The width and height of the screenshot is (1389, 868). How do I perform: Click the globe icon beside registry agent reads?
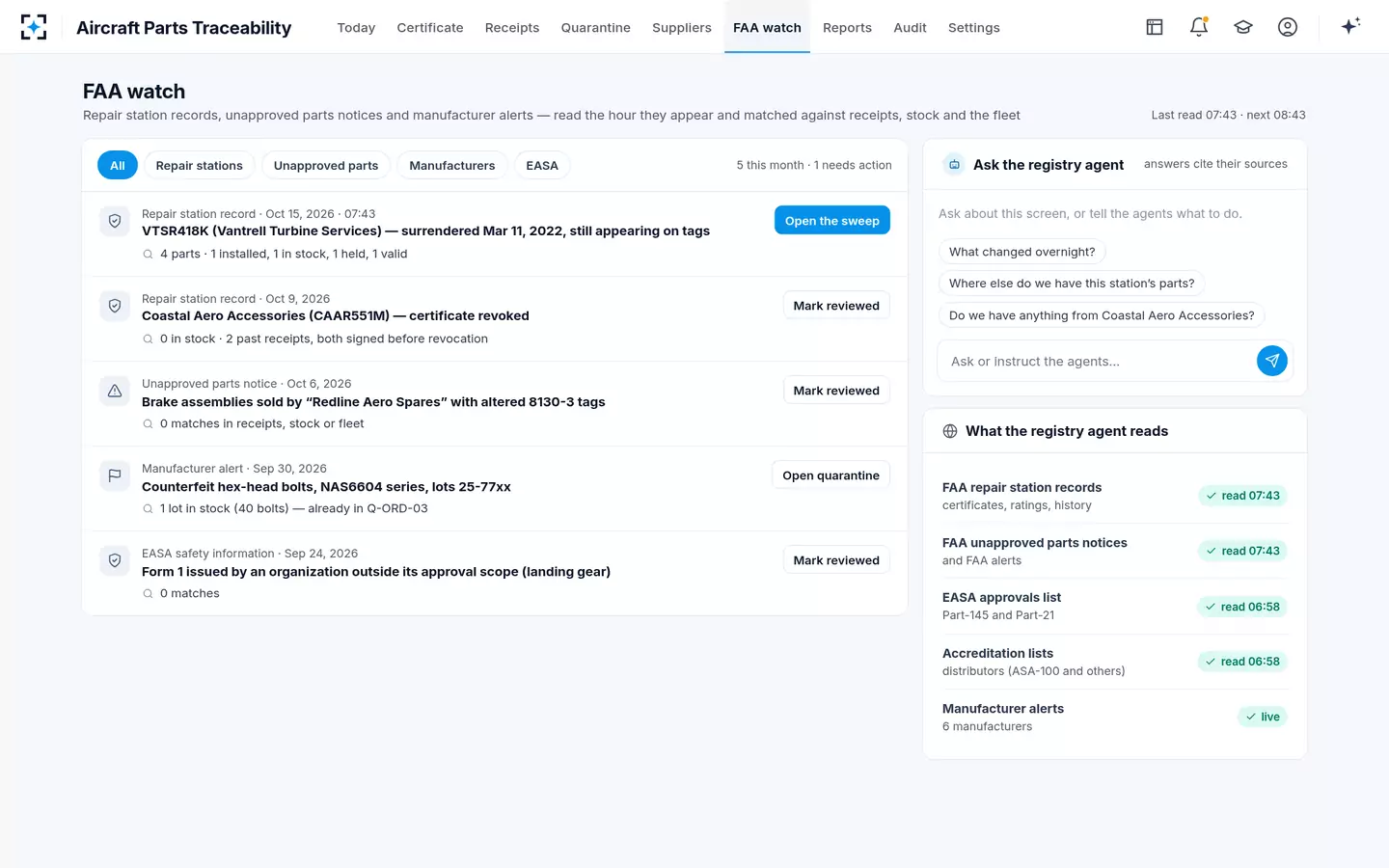(950, 431)
